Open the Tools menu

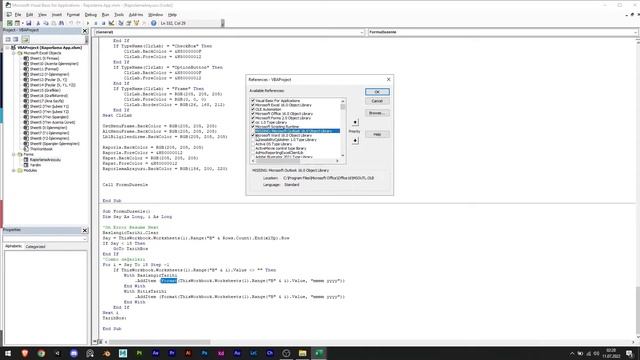point(119,15)
